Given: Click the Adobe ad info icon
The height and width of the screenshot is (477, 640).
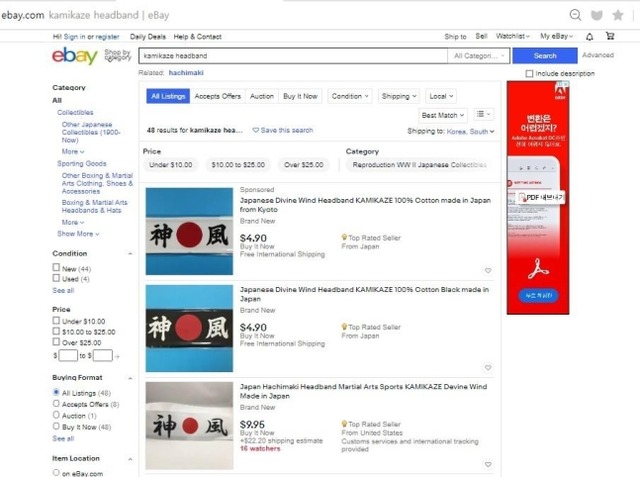Looking at the screenshot, I should [560, 84].
